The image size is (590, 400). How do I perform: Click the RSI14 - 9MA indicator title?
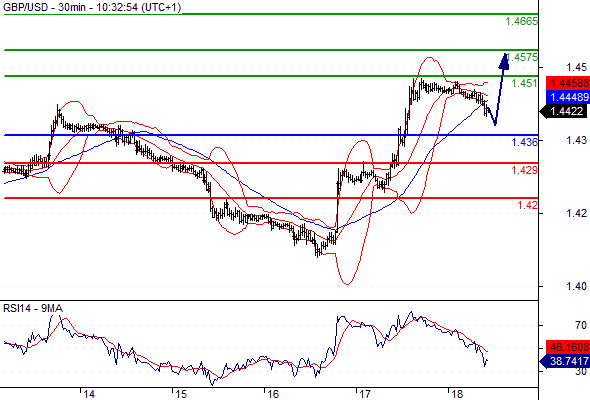(x=33, y=309)
